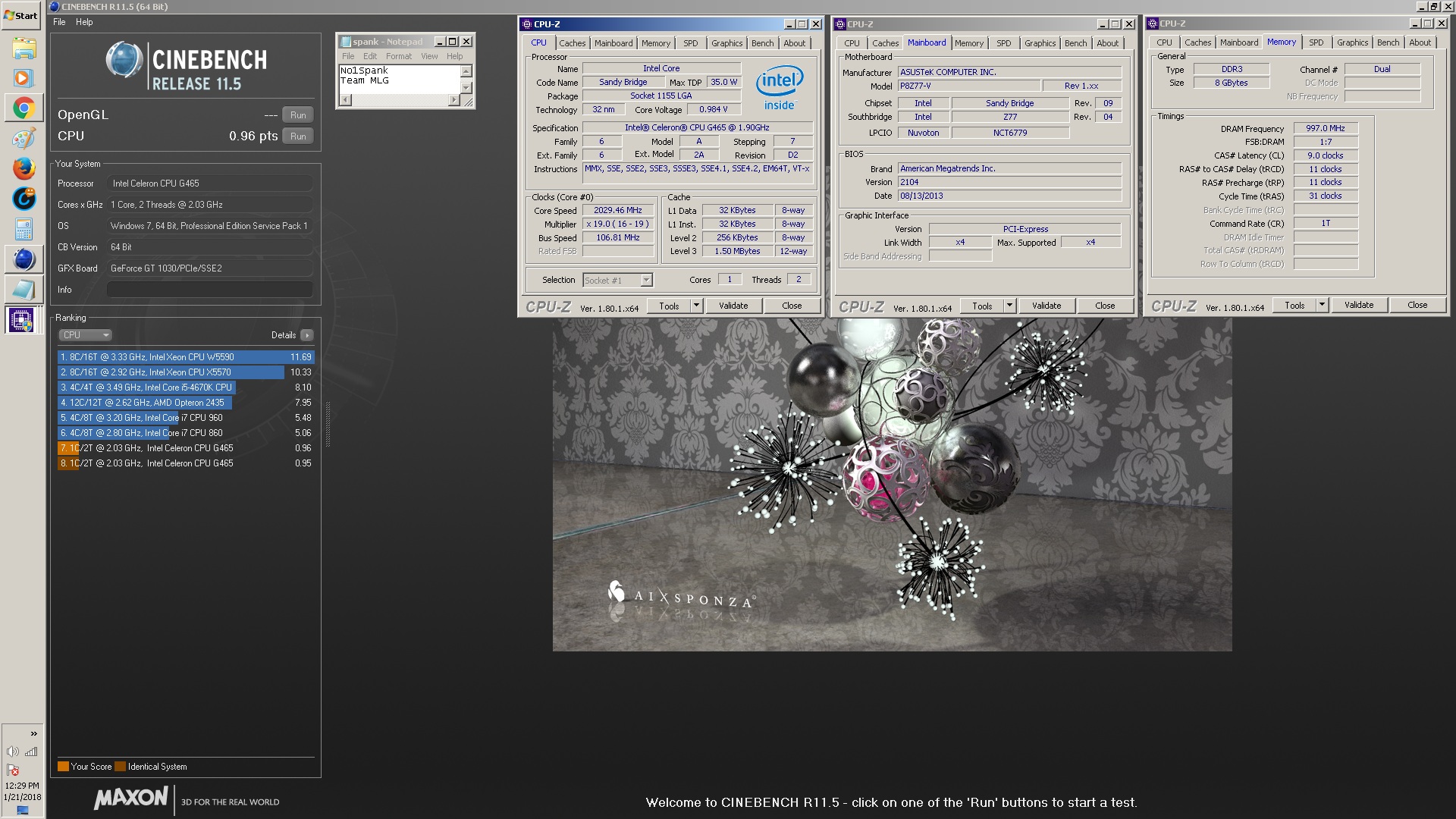The image size is (1456, 819).
Task: Click the rendered Cinebench scene image
Action: 892,484
